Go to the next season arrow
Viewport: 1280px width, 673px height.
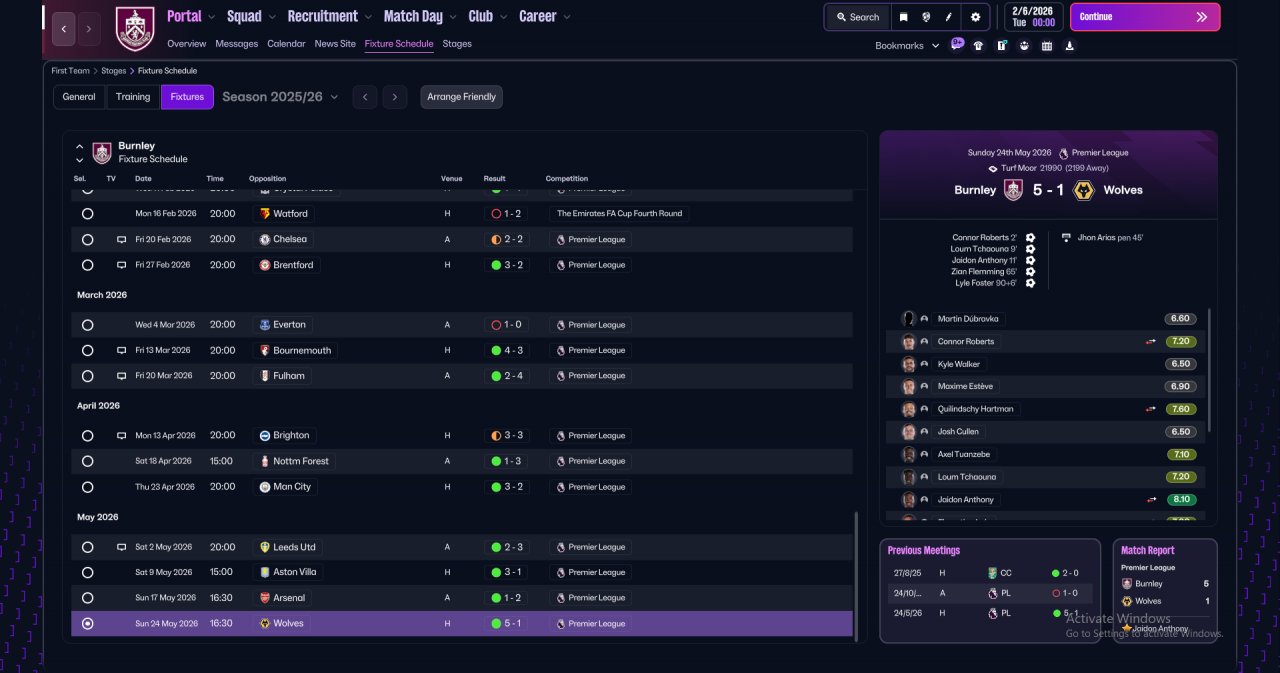point(395,97)
